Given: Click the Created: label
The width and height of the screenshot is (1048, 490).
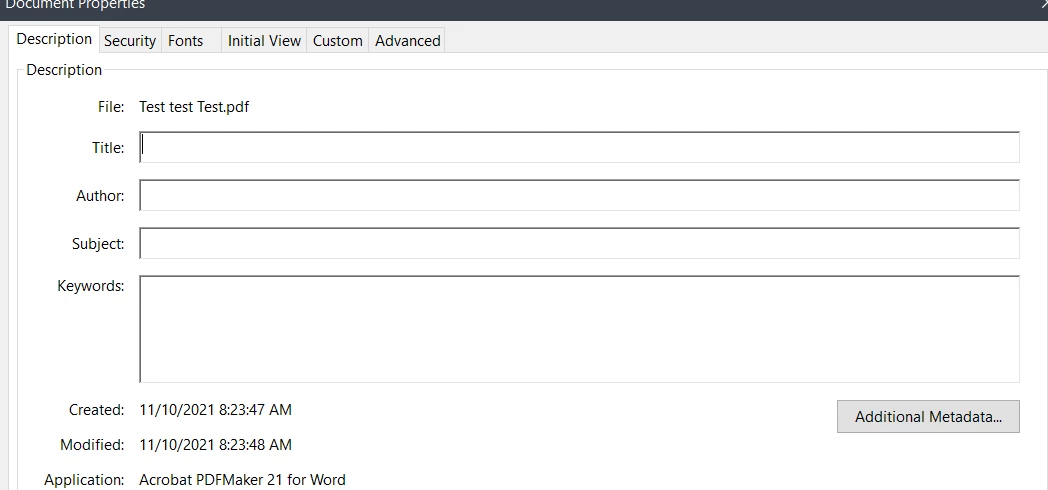Looking at the screenshot, I should (96, 410).
